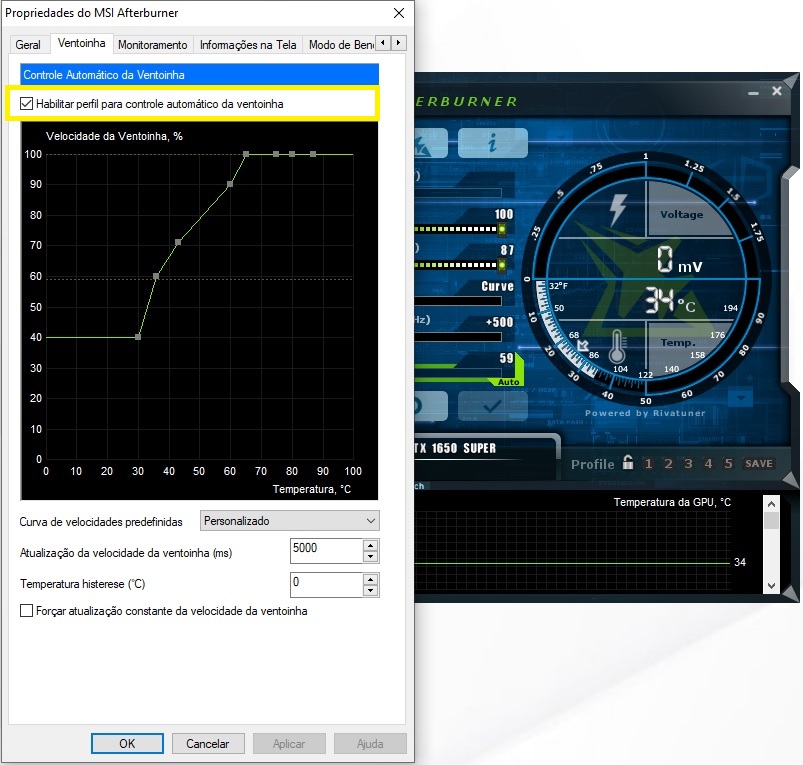Image resolution: width=803 pixels, height=765 pixels.
Task: Select Afterburner profile slot 2
Action: [x=668, y=463]
